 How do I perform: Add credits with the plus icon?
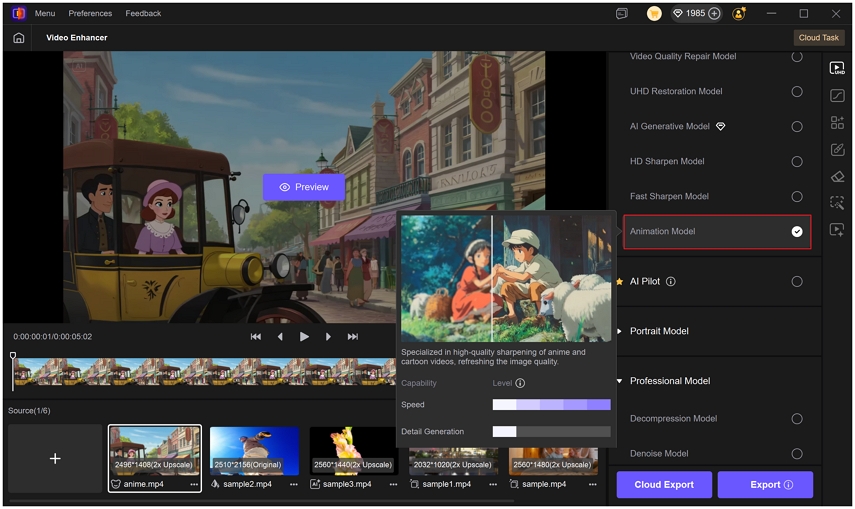(714, 14)
